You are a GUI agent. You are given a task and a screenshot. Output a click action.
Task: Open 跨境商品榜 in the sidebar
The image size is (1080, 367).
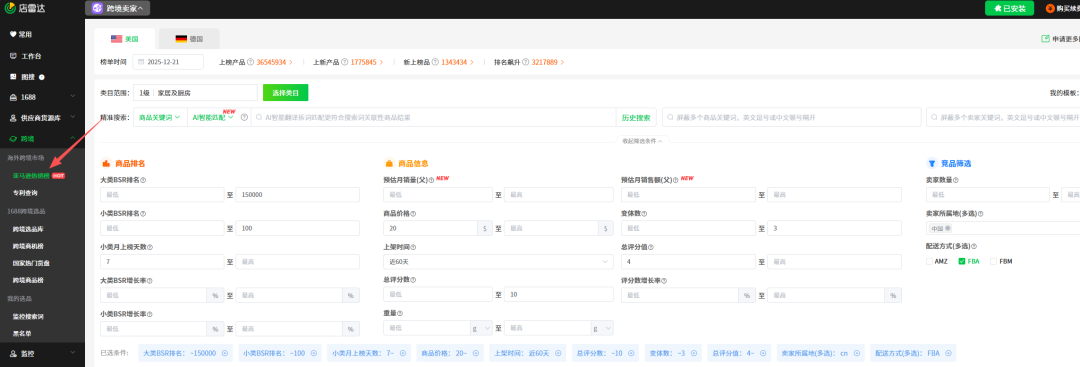28,280
